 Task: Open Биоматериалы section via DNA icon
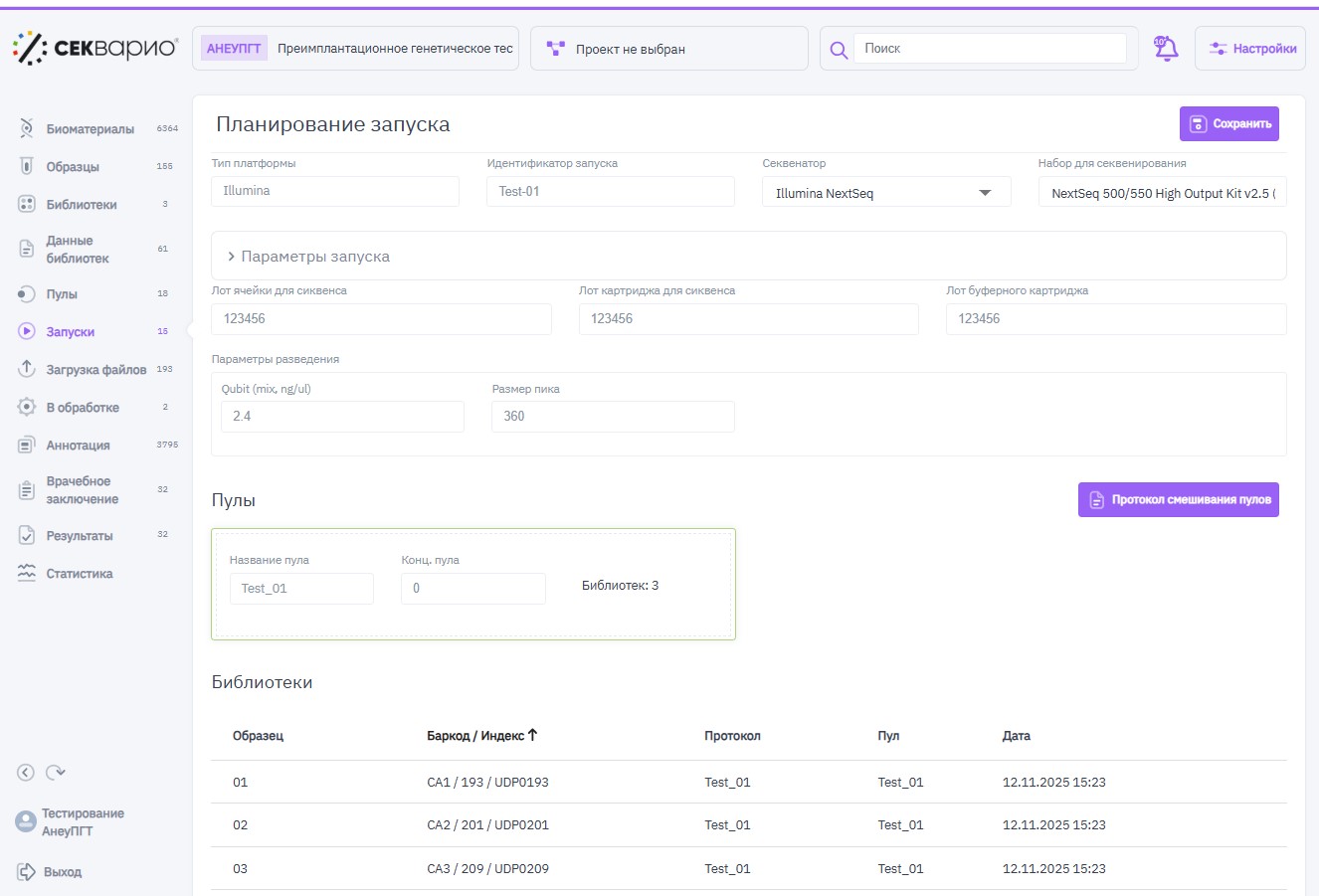[27, 128]
